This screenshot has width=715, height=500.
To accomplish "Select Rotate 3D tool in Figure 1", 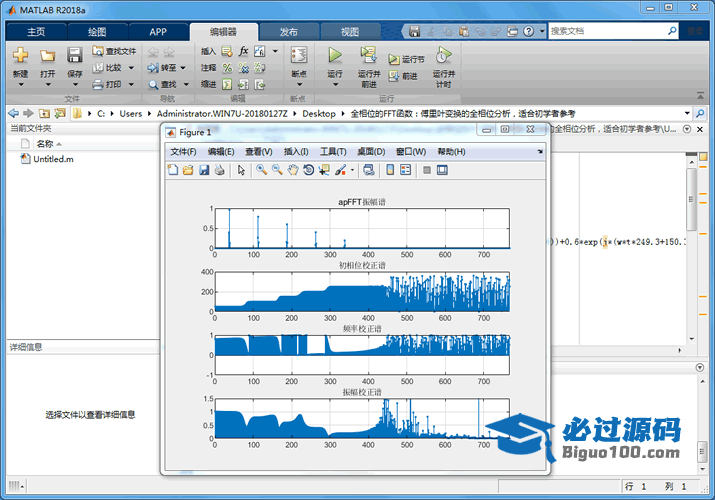I will 309,170.
